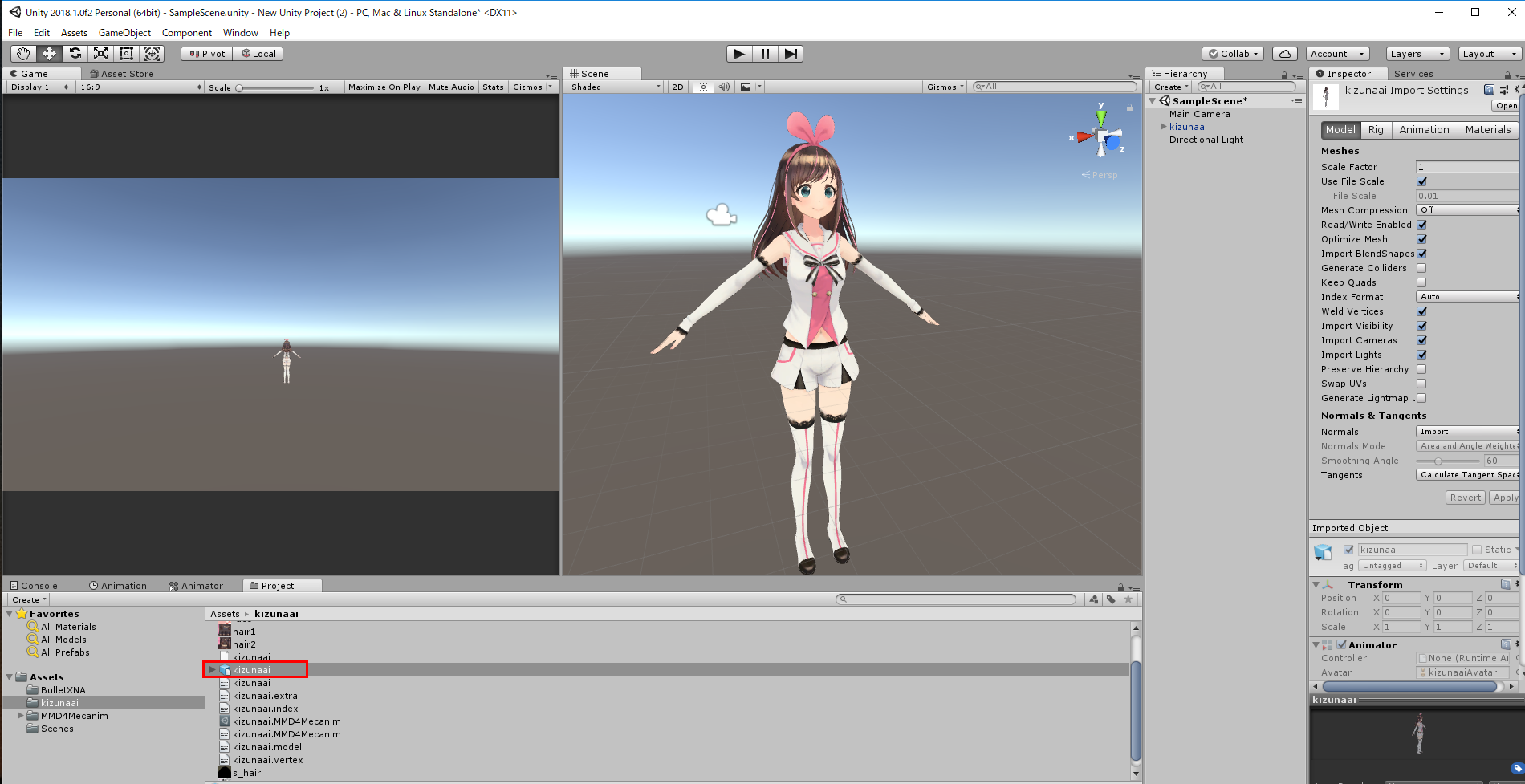
Task: Start Play mode
Action: point(739,54)
